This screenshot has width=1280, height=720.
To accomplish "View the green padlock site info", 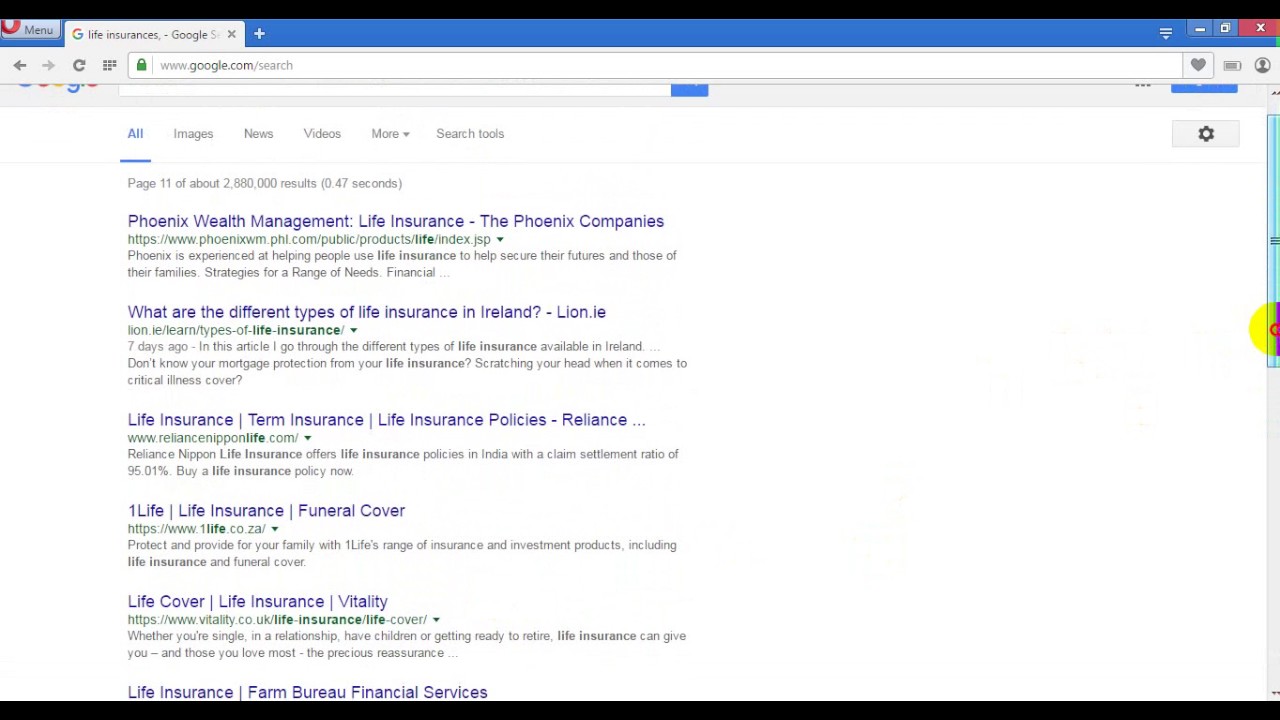I will tap(142, 65).
